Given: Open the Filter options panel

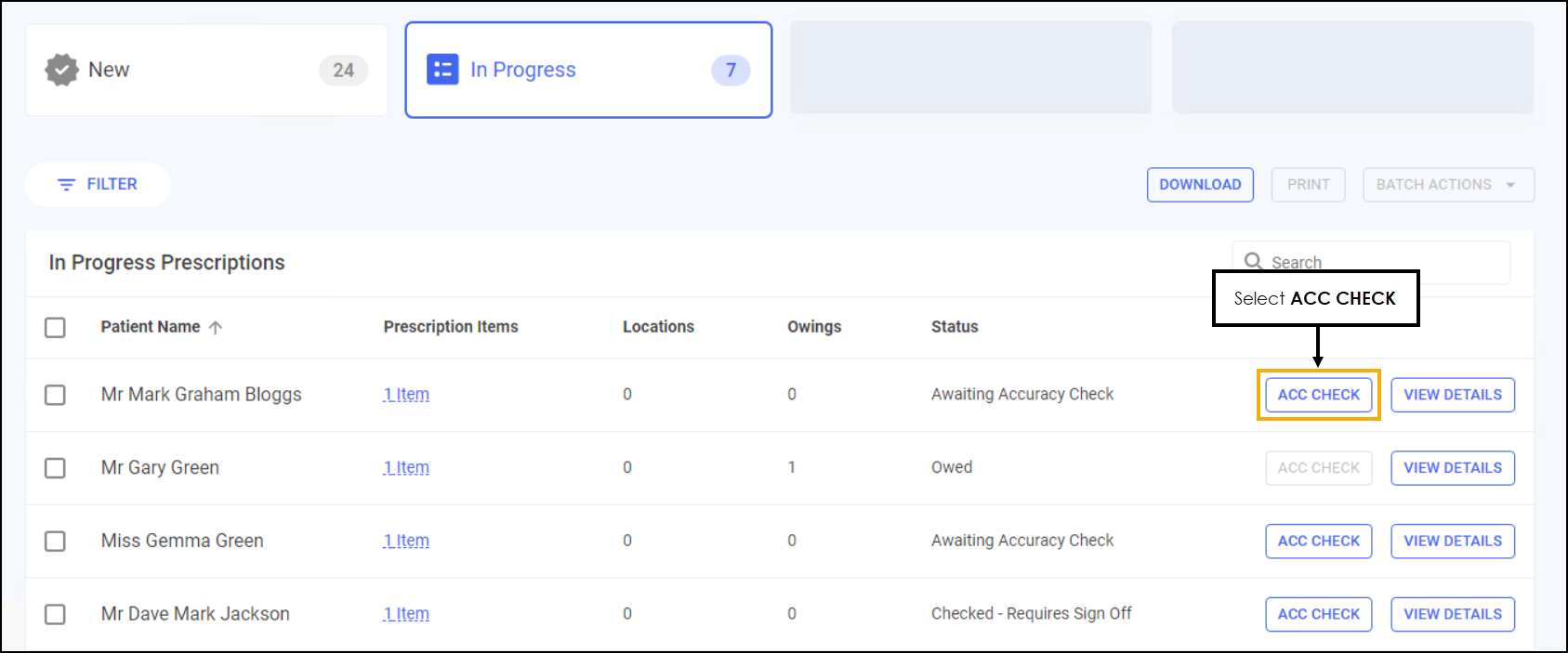Looking at the screenshot, I should click(98, 185).
